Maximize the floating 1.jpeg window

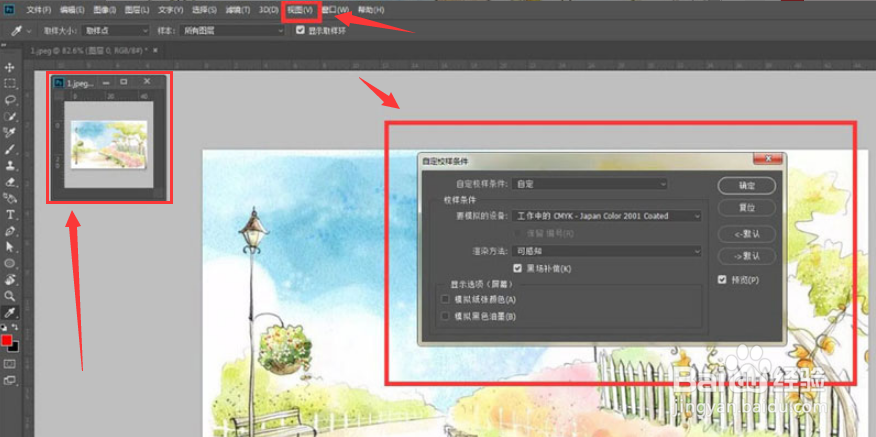(124, 82)
